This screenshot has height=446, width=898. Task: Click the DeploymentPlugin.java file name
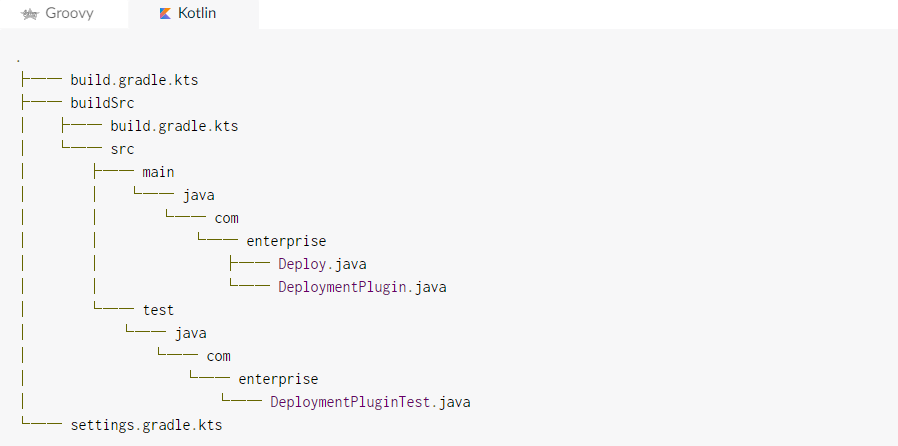pos(362,287)
